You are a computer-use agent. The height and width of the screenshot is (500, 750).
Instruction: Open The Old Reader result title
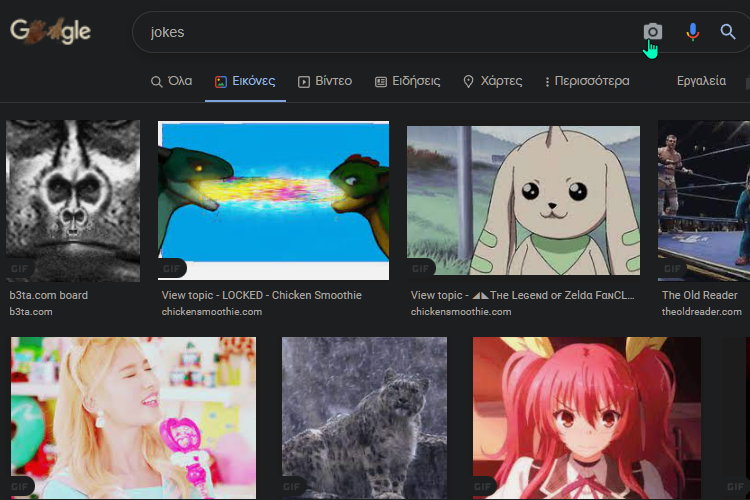[700, 295]
